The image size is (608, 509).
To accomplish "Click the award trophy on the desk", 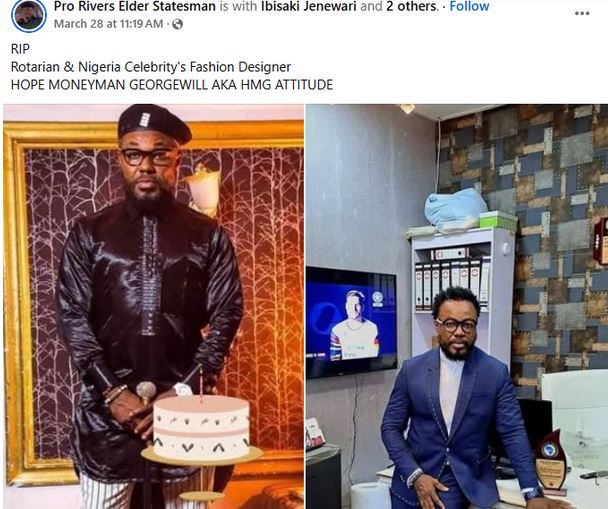I will coord(550,461).
